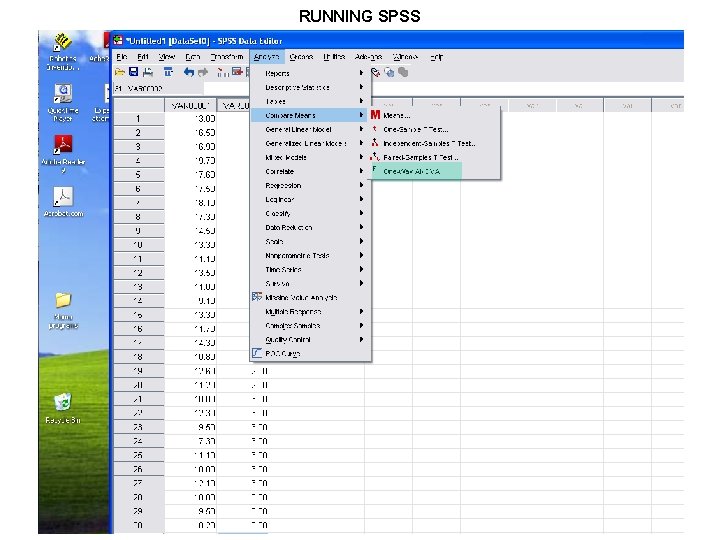Select row header 10
Viewport: 720px width, 540px height.
tap(138, 245)
